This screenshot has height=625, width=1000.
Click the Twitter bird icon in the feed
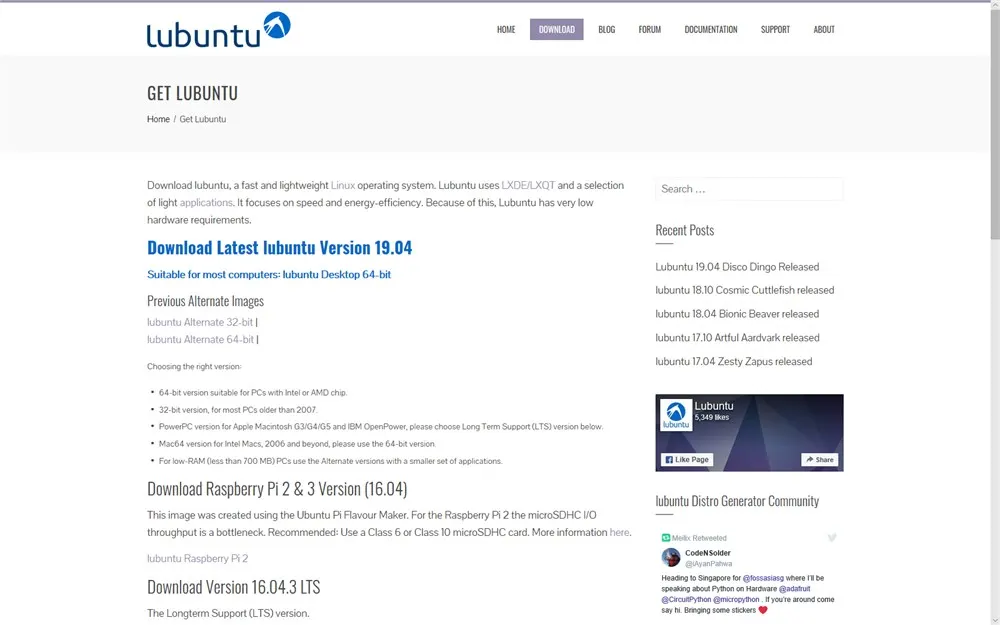(x=832, y=538)
